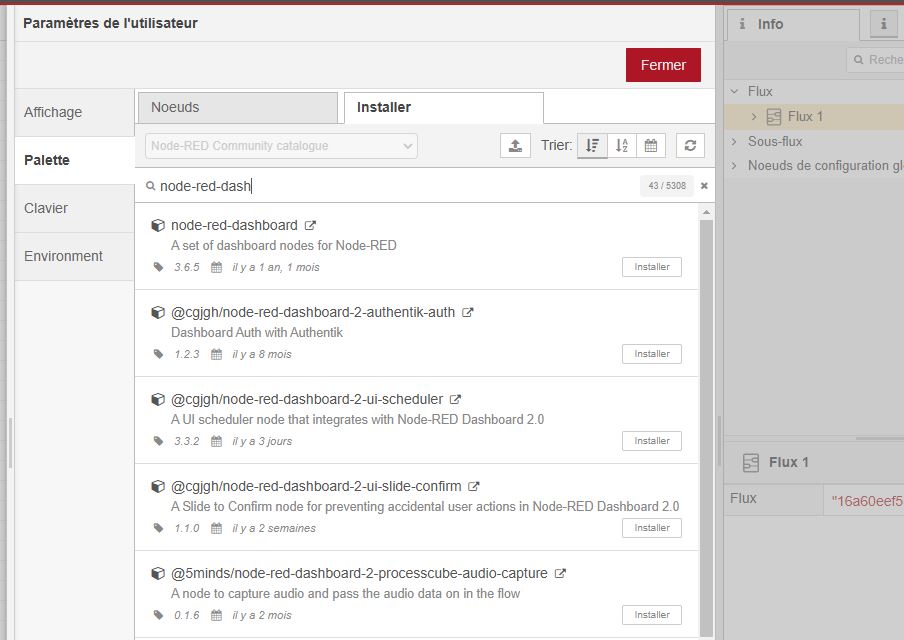Collapse the Flux section in Info sidebar
The image size is (904, 640).
[x=734, y=91]
